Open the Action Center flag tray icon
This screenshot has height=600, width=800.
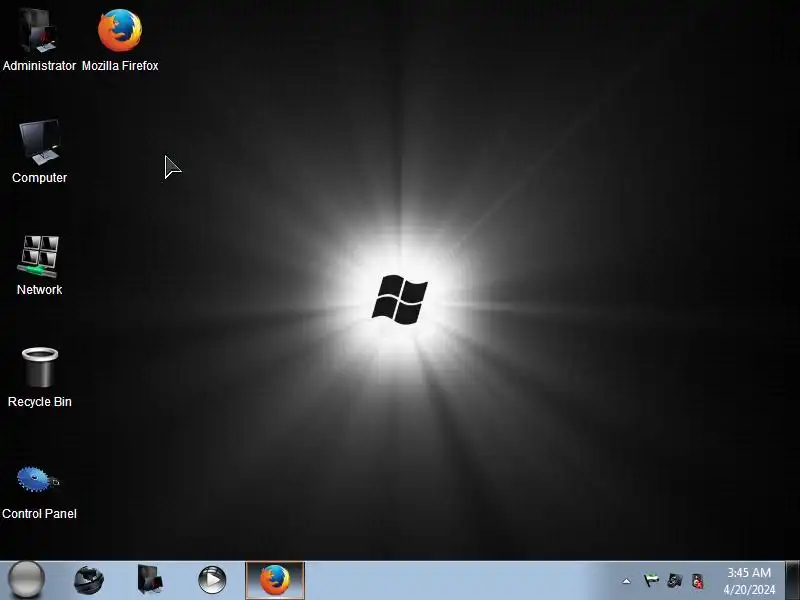[x=651, y=581]
